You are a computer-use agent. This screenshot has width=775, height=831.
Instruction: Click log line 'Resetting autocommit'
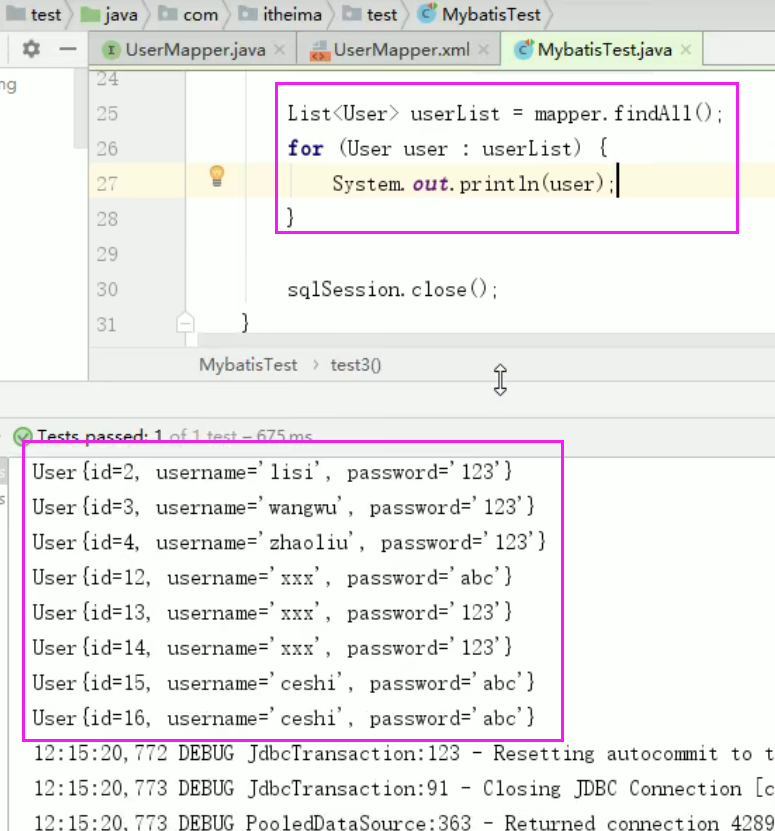(x=404, y=753)
